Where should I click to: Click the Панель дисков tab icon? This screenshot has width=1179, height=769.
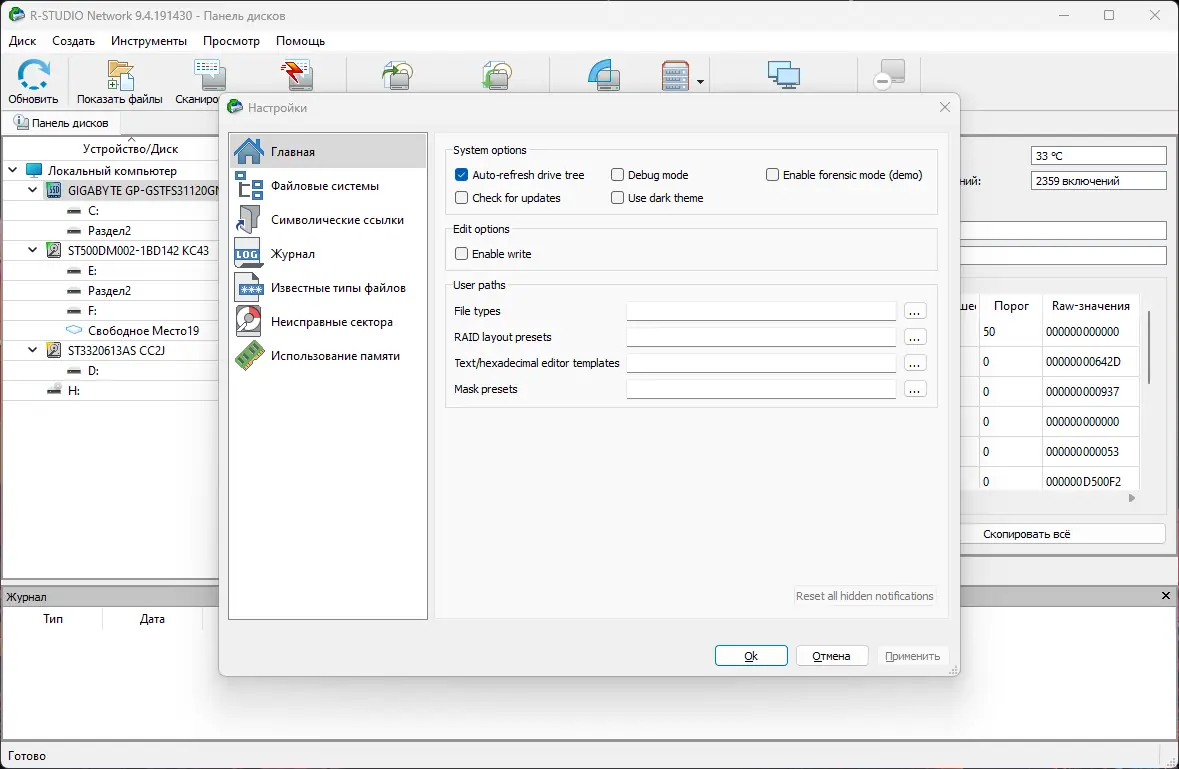pos(21,123)
